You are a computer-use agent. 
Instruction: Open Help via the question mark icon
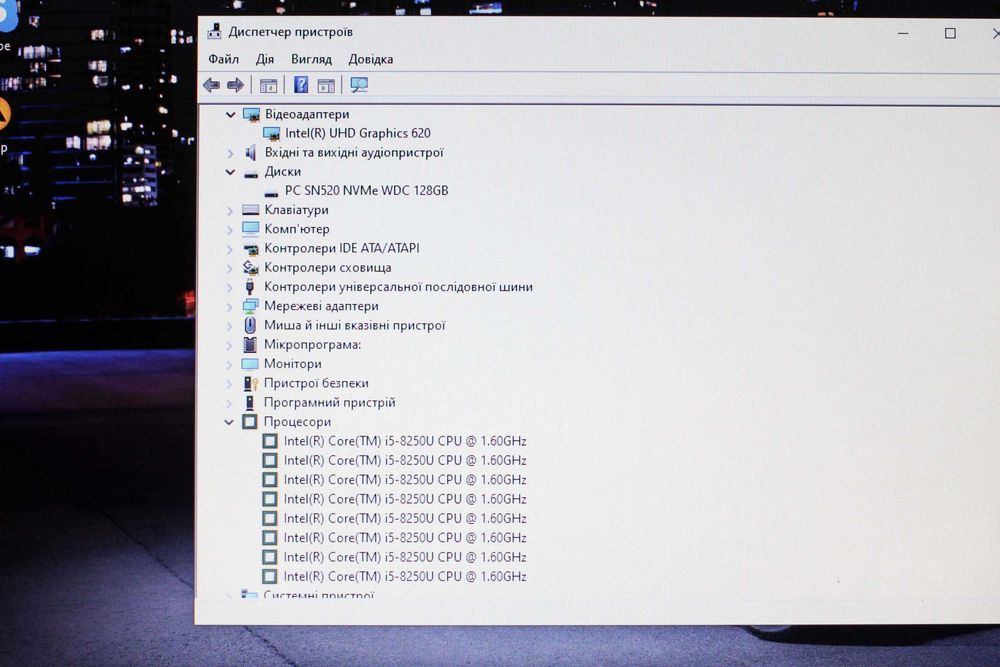301,85
